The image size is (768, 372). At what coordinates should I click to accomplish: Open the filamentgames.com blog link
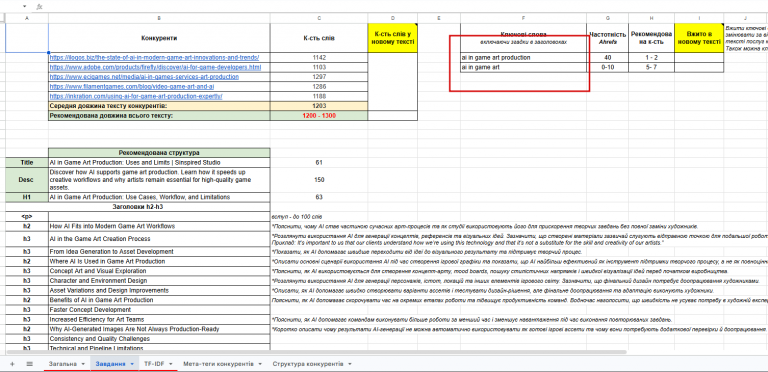point(131,87)
